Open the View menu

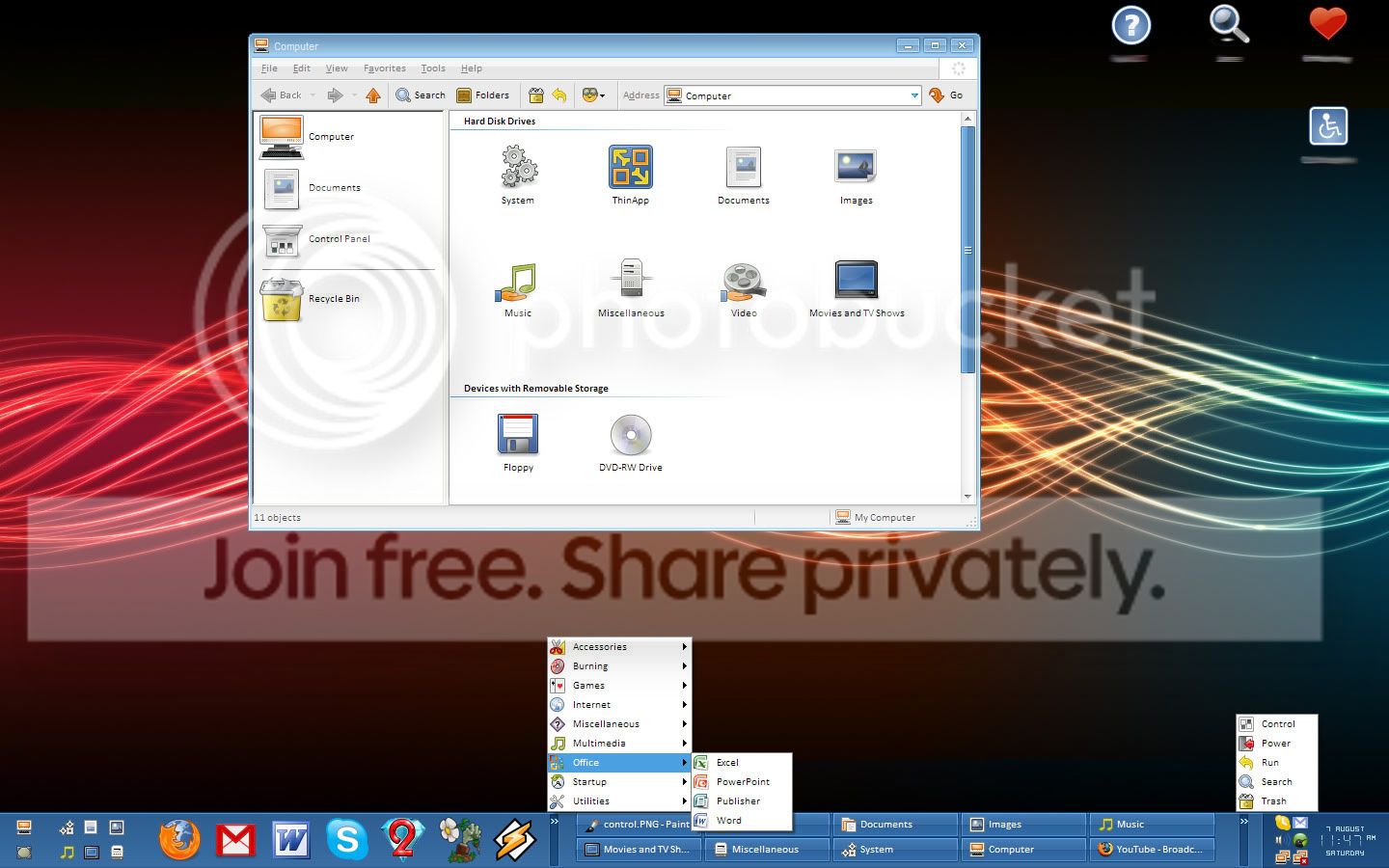point(337,68)
